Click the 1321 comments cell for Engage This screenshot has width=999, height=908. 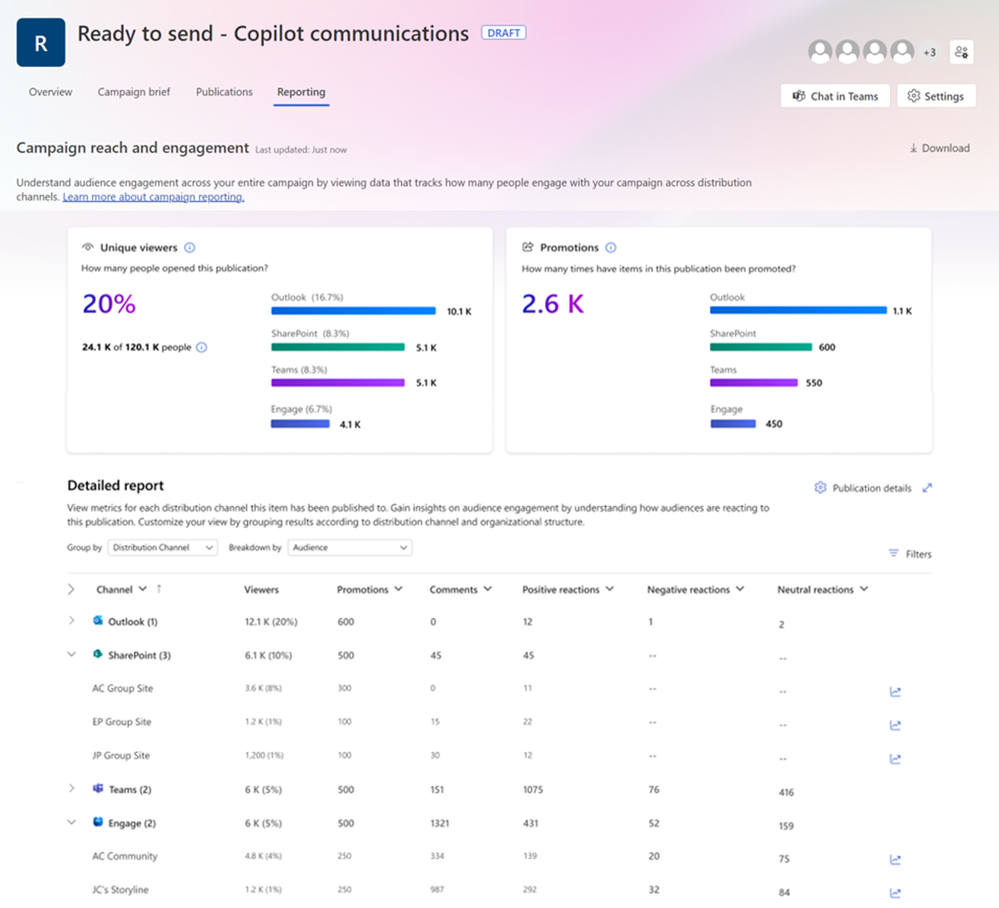coord(440,823)
